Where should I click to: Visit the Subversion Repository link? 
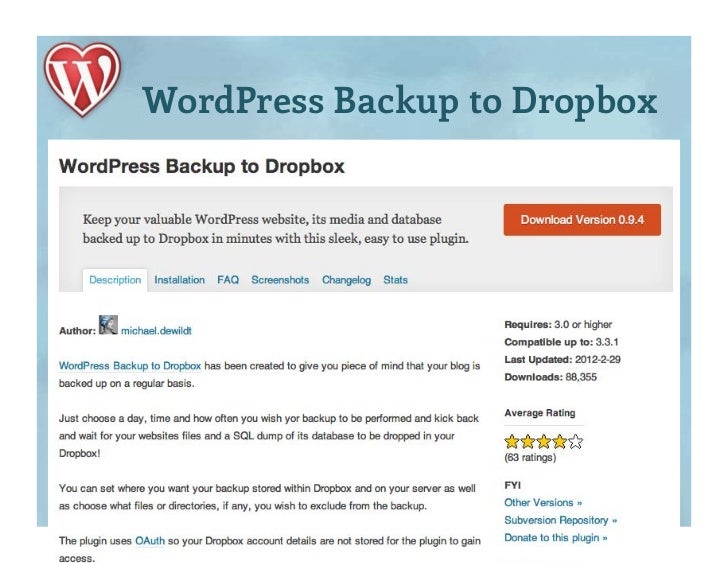[x=560, y=520]
